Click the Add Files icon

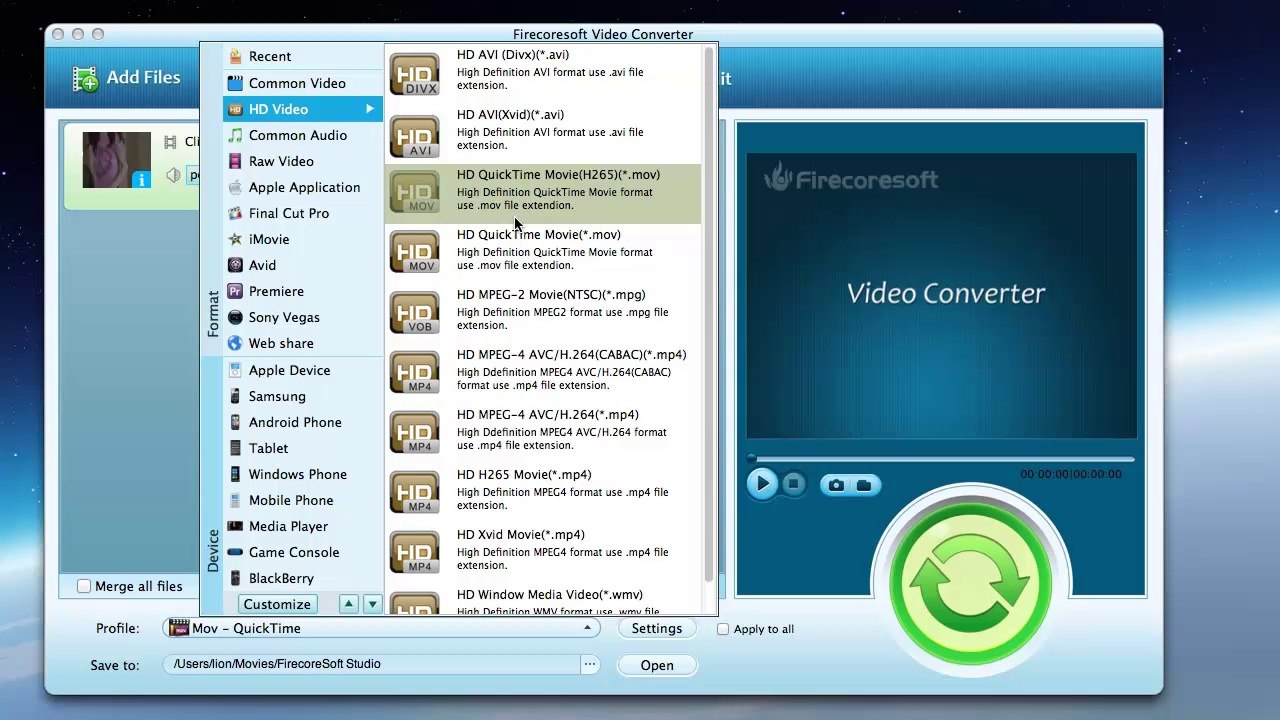[85, 79]
